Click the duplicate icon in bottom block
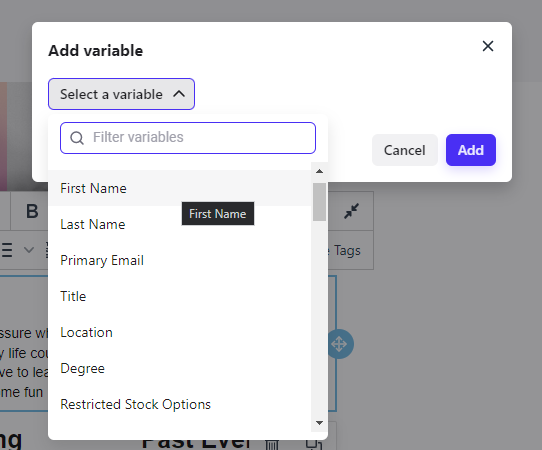The width and height of the screenshot is (542, 450). click(x=314, y=444)
